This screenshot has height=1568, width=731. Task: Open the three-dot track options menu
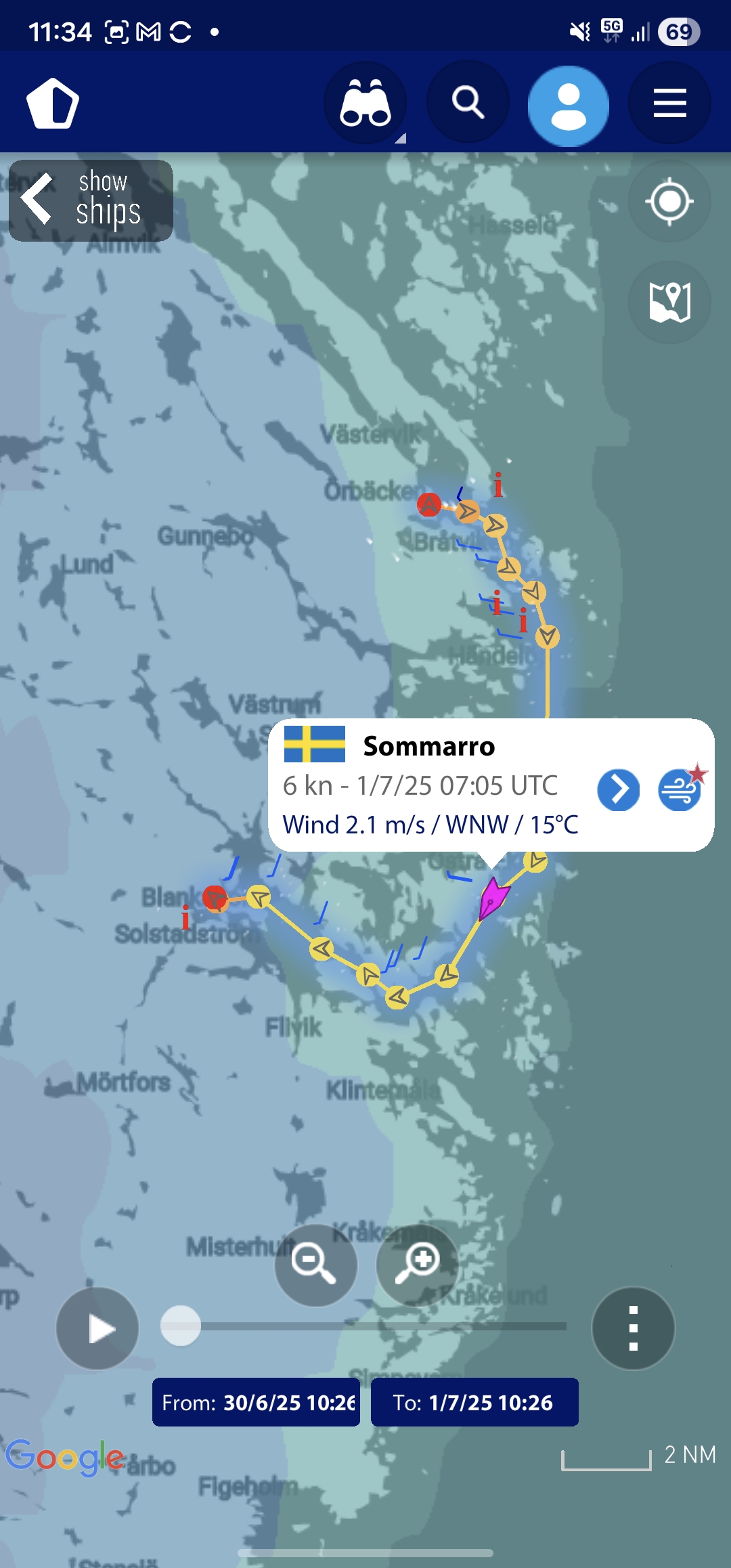click(634, 1328)
